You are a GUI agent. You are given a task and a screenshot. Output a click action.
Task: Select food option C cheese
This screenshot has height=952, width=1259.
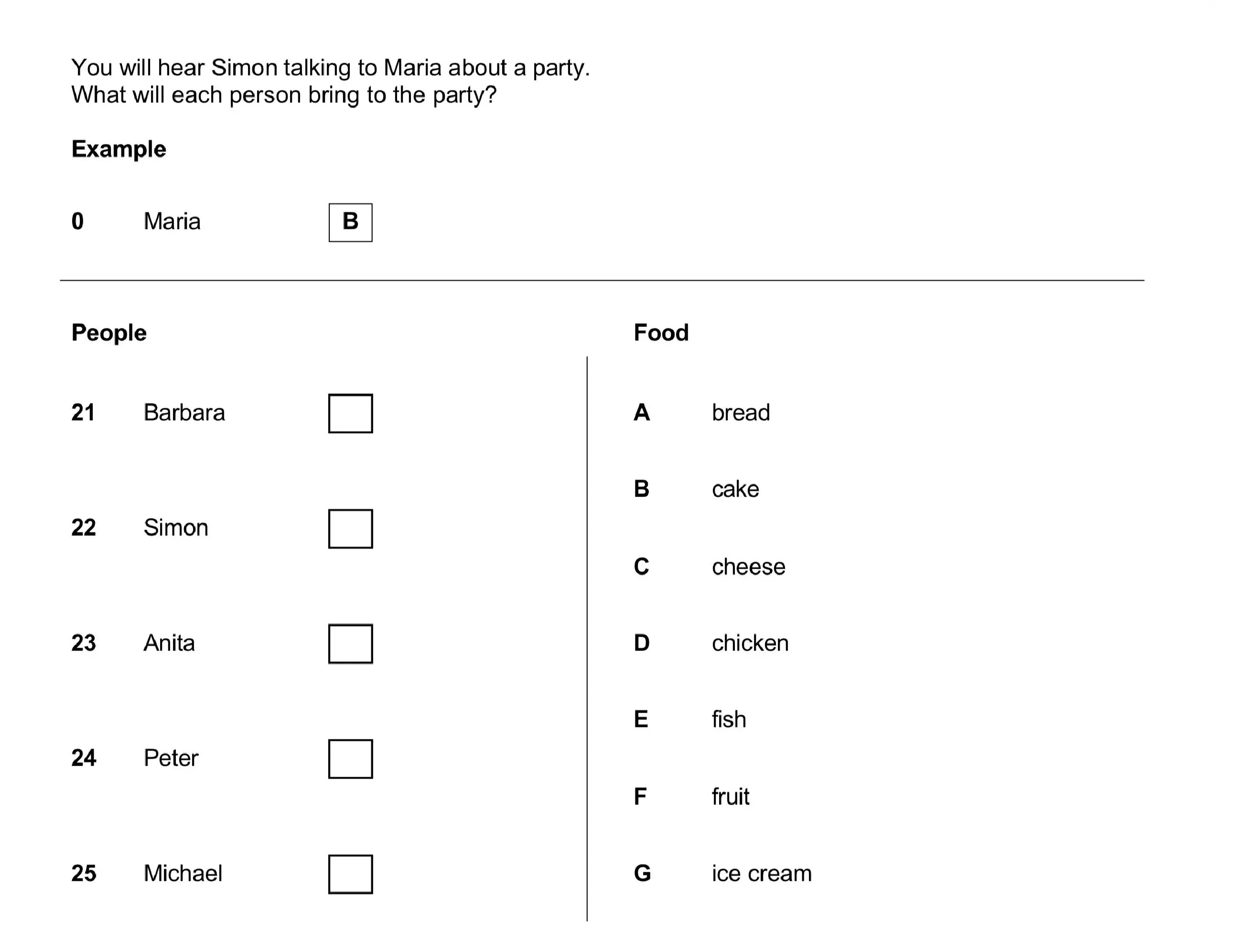709,566
